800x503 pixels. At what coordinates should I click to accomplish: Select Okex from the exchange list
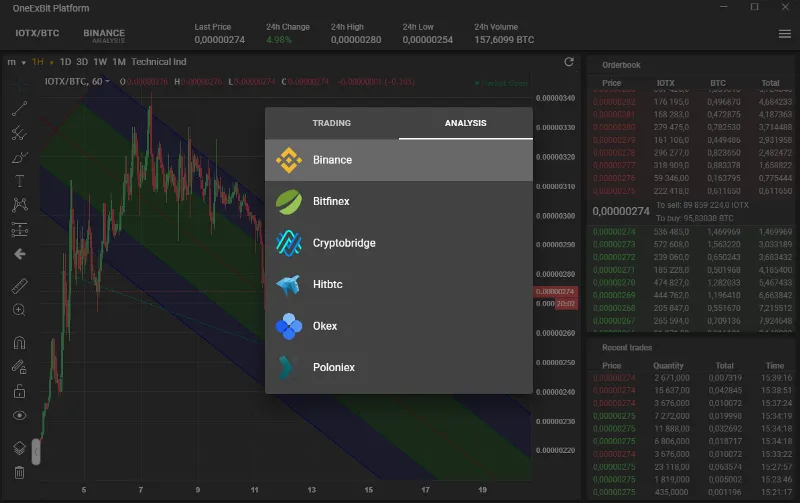pos(399,326)
